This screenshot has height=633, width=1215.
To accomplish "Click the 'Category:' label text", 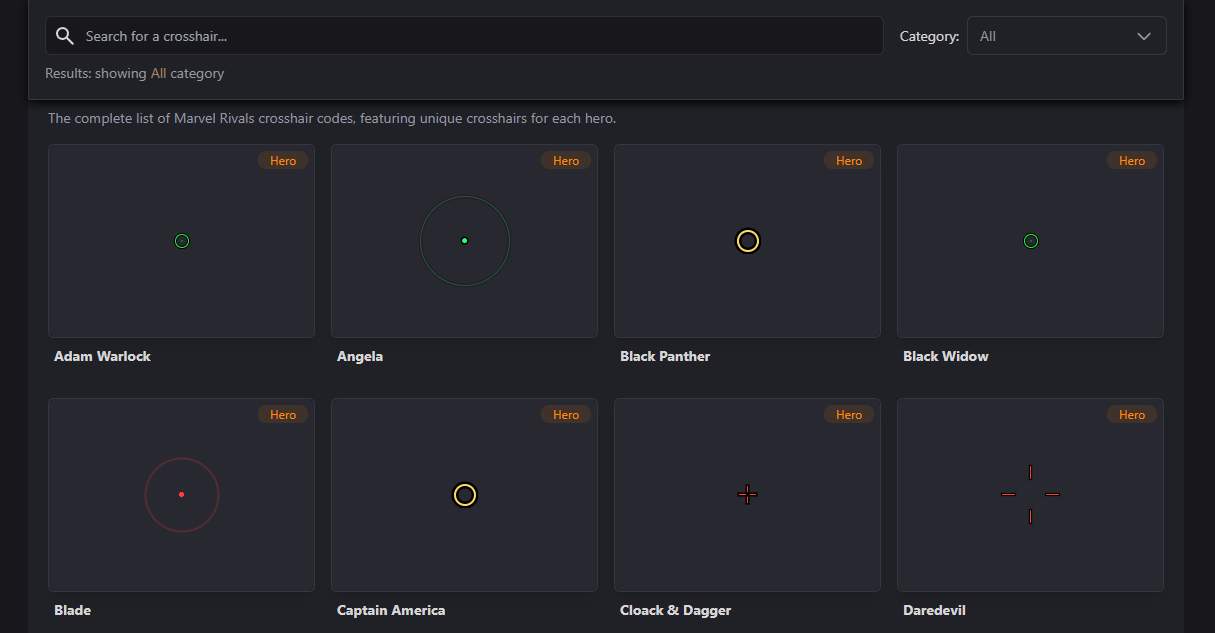I will 929,36.
